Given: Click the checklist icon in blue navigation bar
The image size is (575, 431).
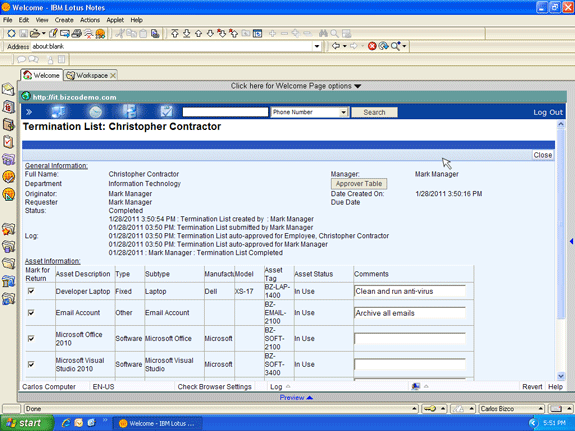Looking at the screenshot, I should pos(166,112).
